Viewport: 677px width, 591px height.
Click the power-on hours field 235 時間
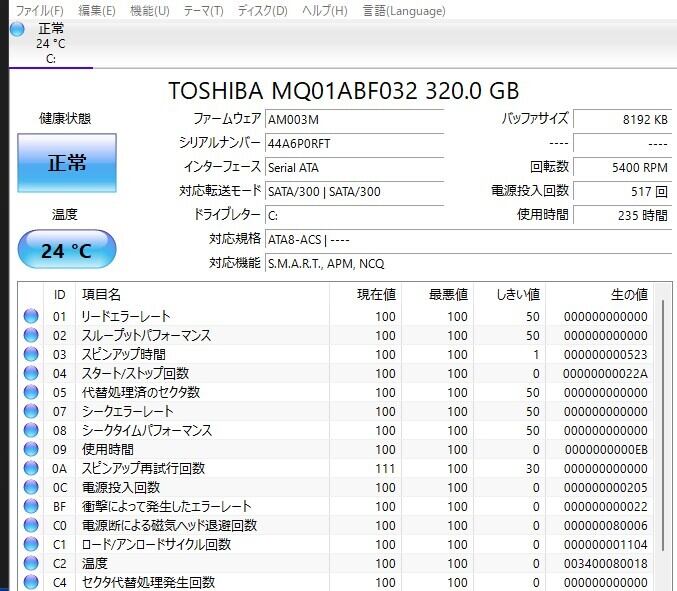(623, 215)
